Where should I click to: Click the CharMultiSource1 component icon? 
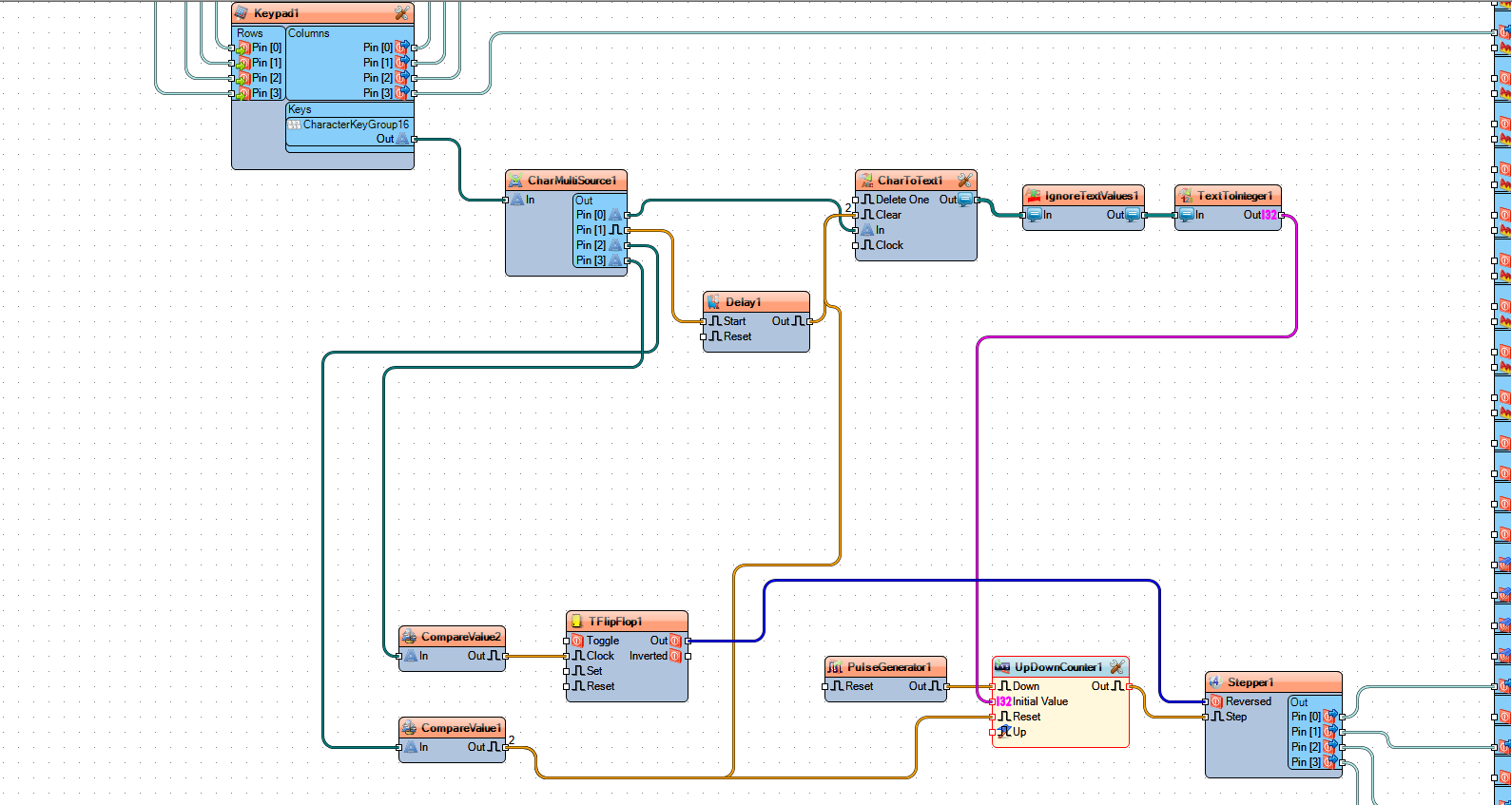pos(515,181)
